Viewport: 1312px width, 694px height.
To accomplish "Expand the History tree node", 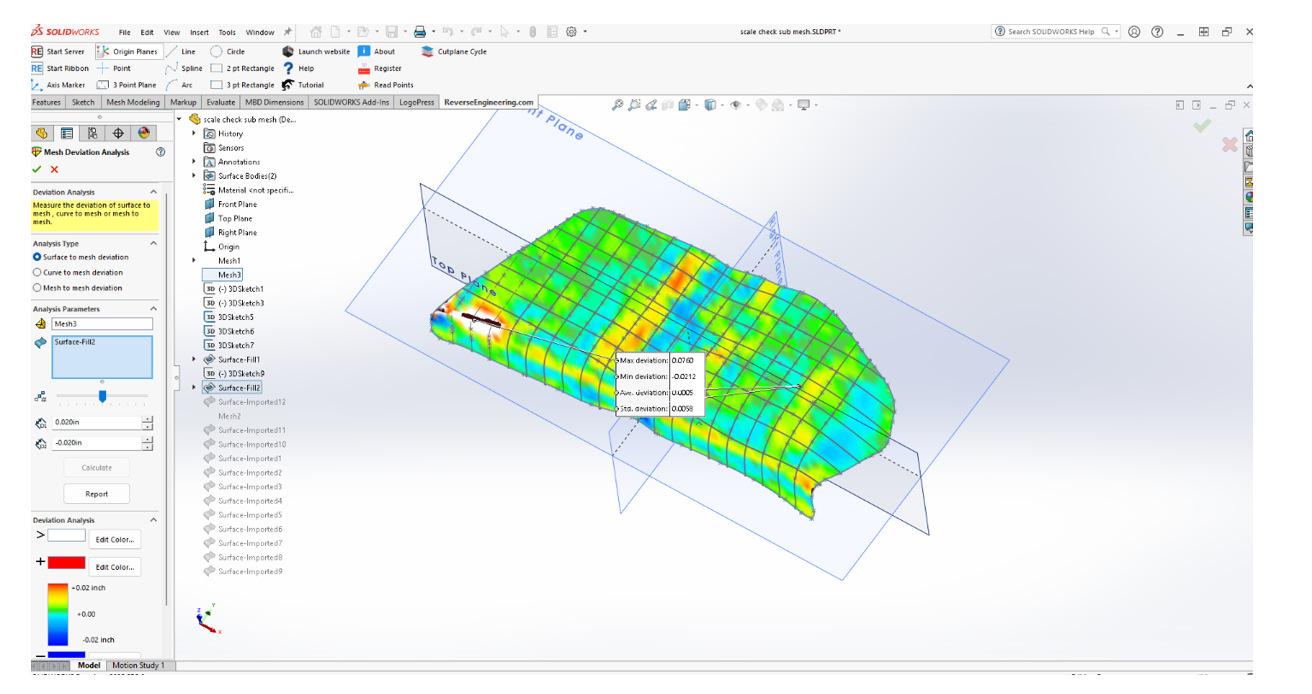I will [x=194, y=133].
